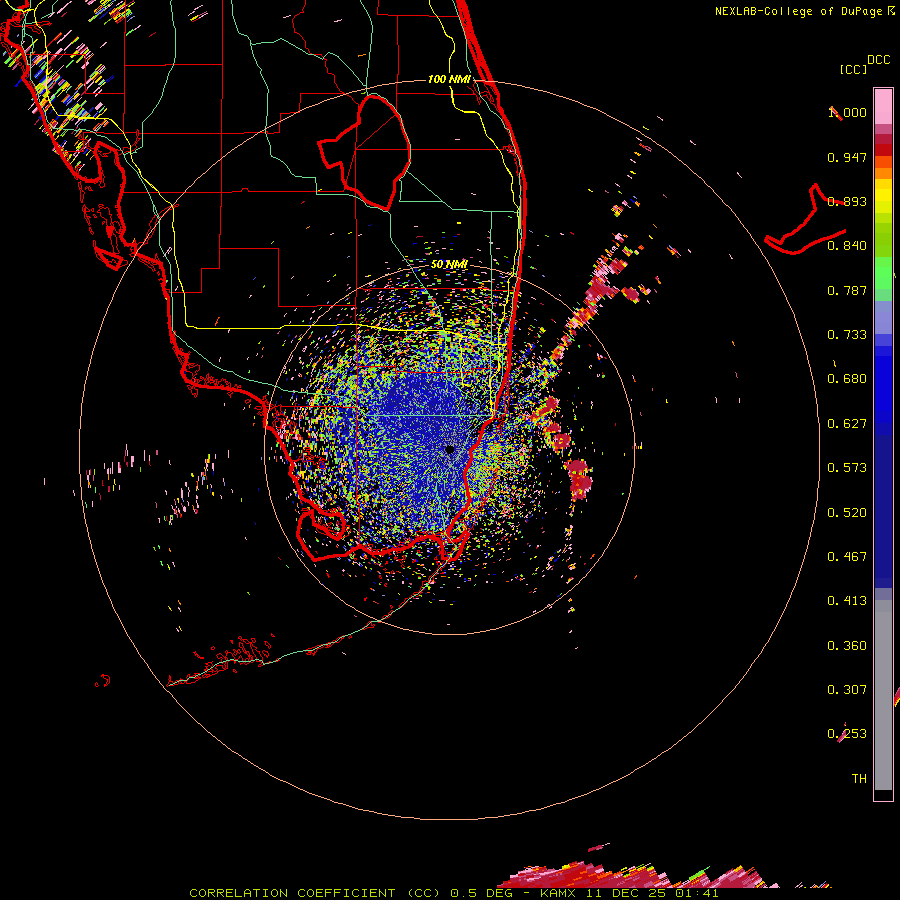The width and height of the screenshot is (900, 900).
Task: Click the 100 NMI range ring label
Action: (449, 79)
